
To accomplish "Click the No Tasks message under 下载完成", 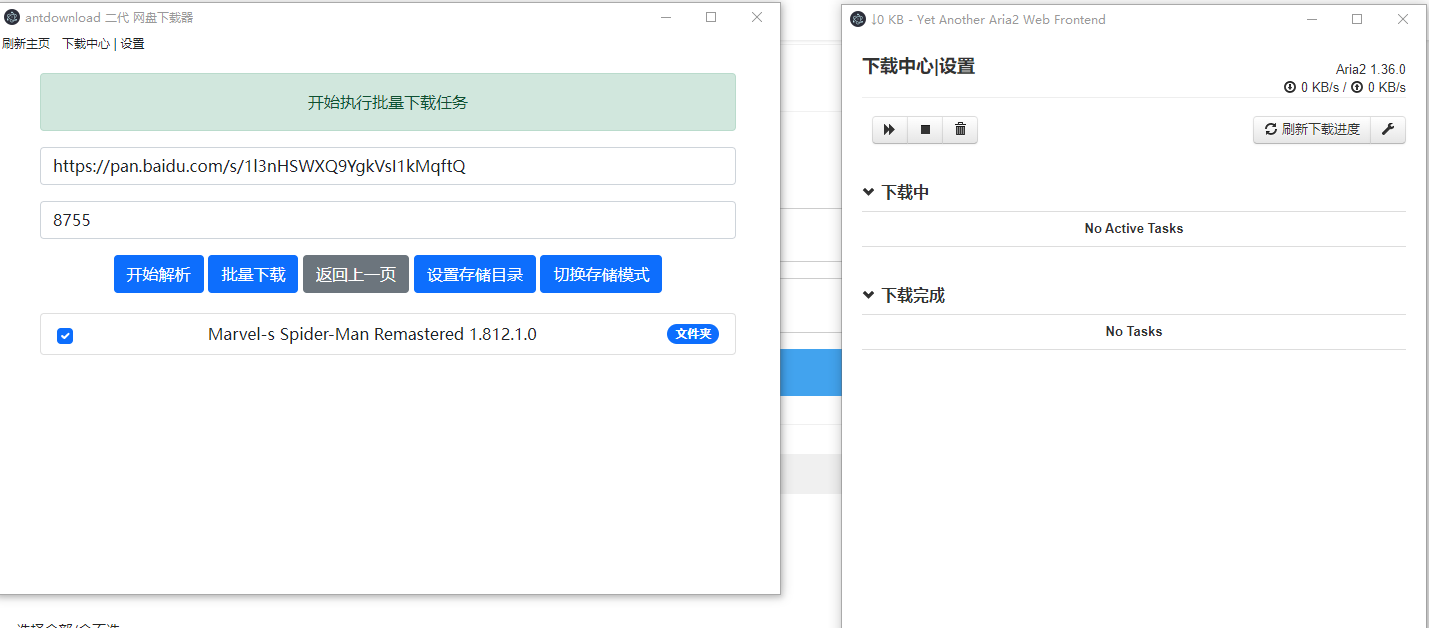I will (x=1134, y=332).
